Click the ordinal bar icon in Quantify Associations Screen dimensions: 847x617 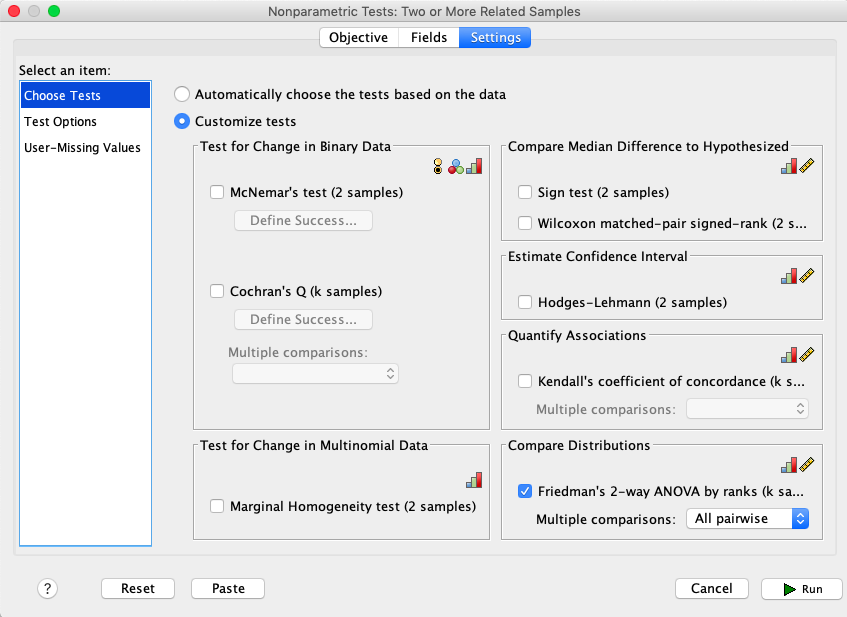pyautogui.click(x=789, y=355)
